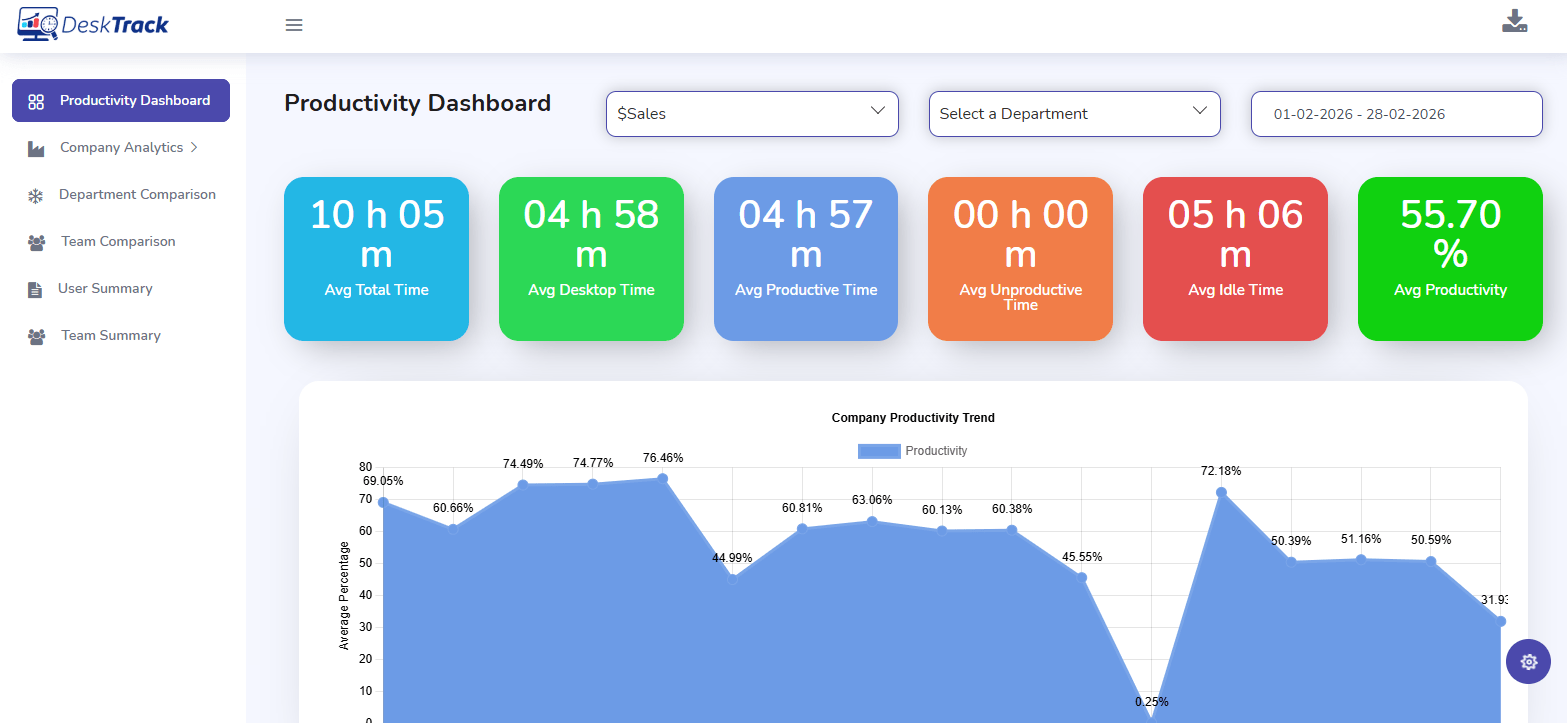Viewport: 1567px width, 723px height.
Task: Go to the User Summary page
Action: point(105,289)
